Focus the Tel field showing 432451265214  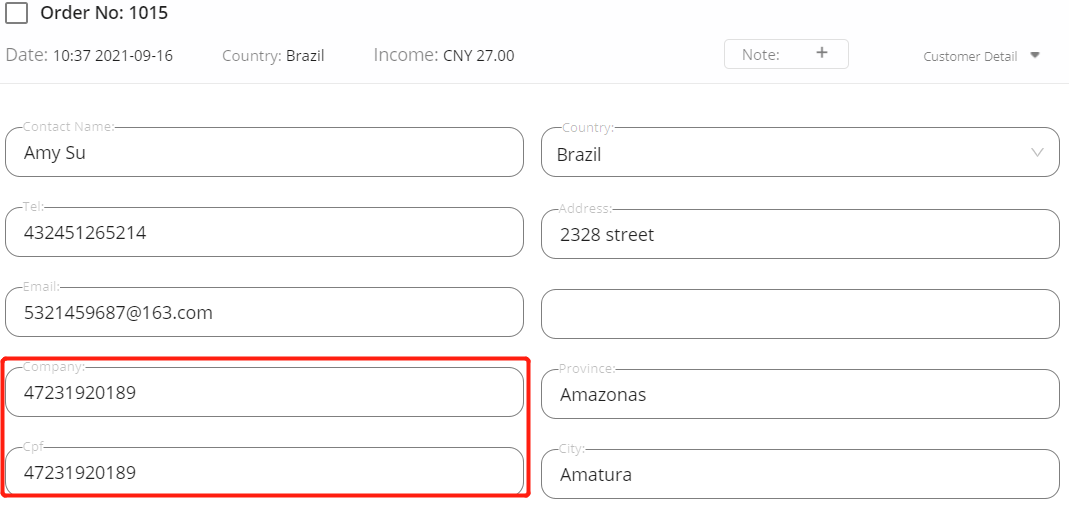pos(265,233)
